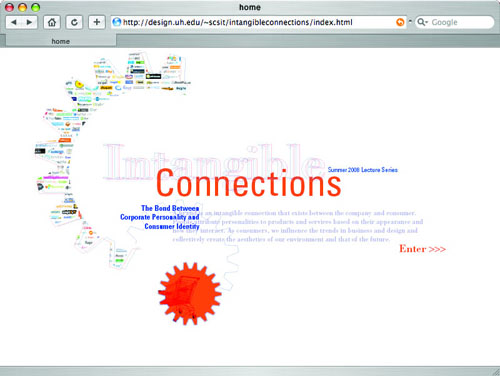Select the 'home' browser tab

(61, 41)
